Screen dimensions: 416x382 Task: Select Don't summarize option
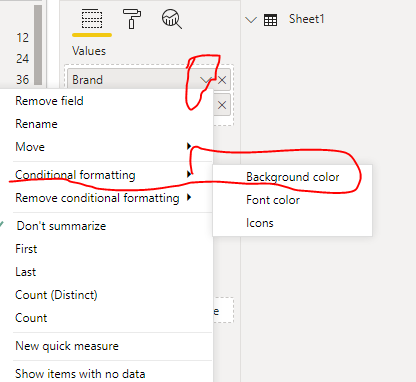[61, 226]
